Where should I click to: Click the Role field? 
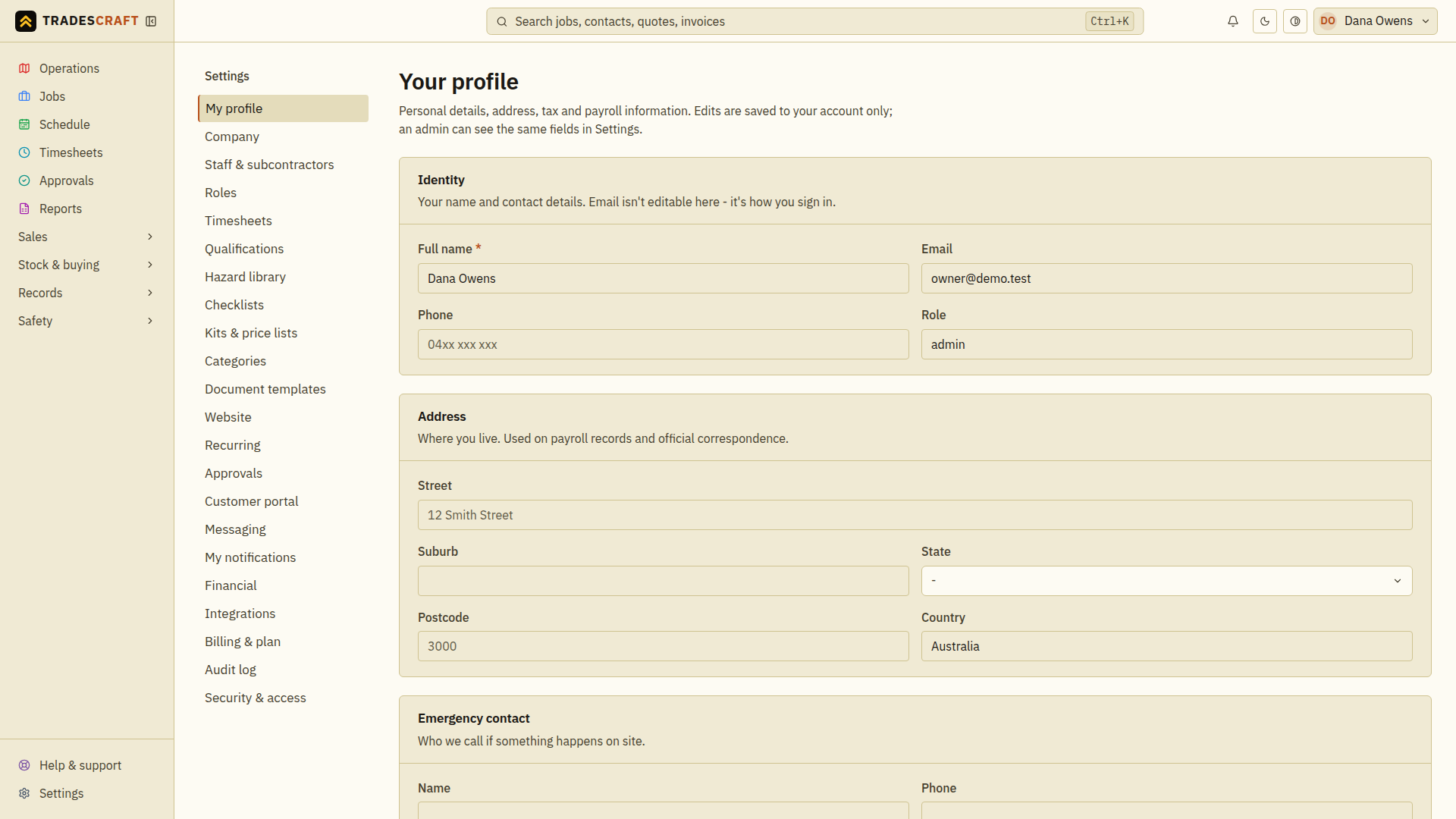(1166, 344)
